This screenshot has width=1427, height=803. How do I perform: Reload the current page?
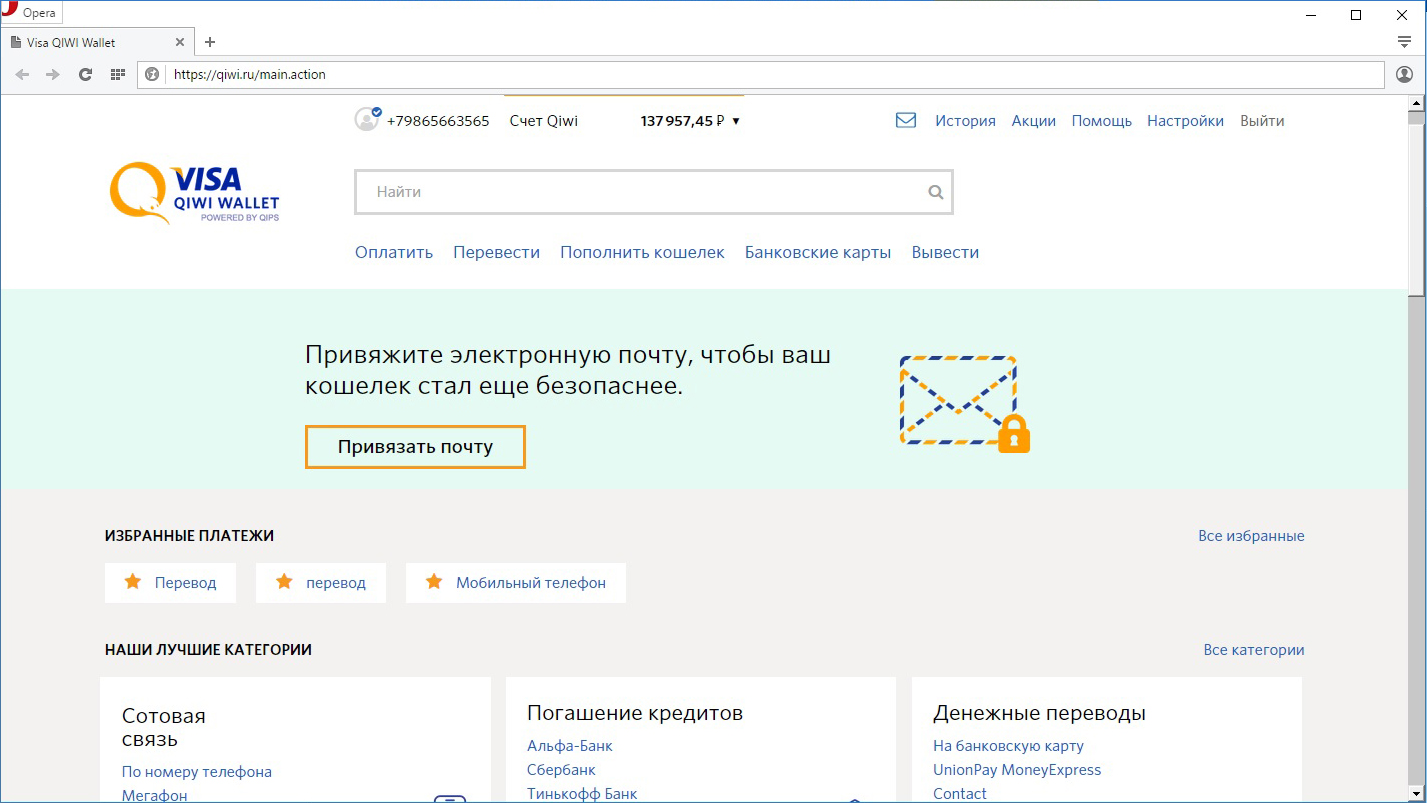click(85, 74)
